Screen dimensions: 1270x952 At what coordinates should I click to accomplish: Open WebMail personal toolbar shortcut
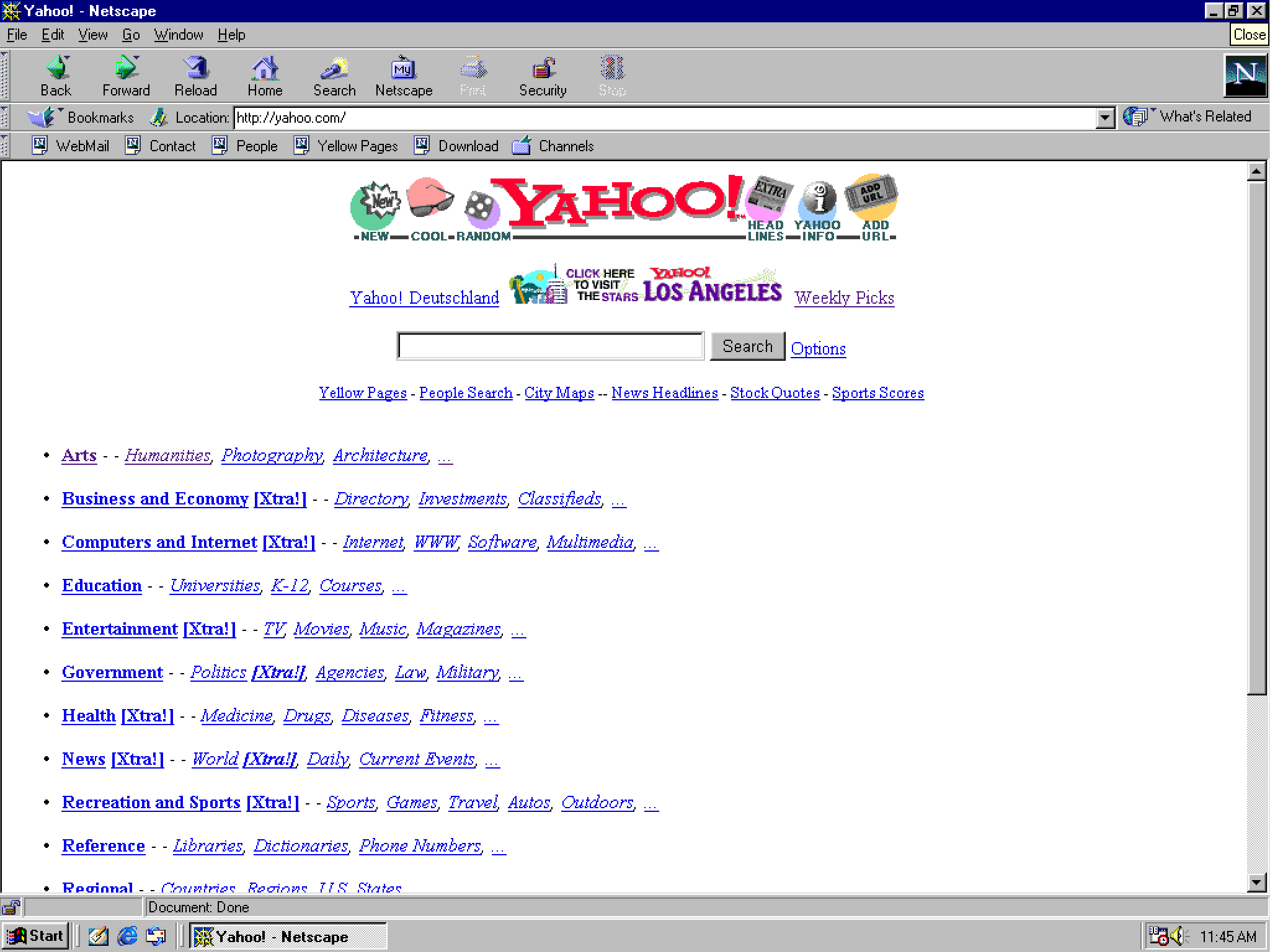[x=71, y=146]
